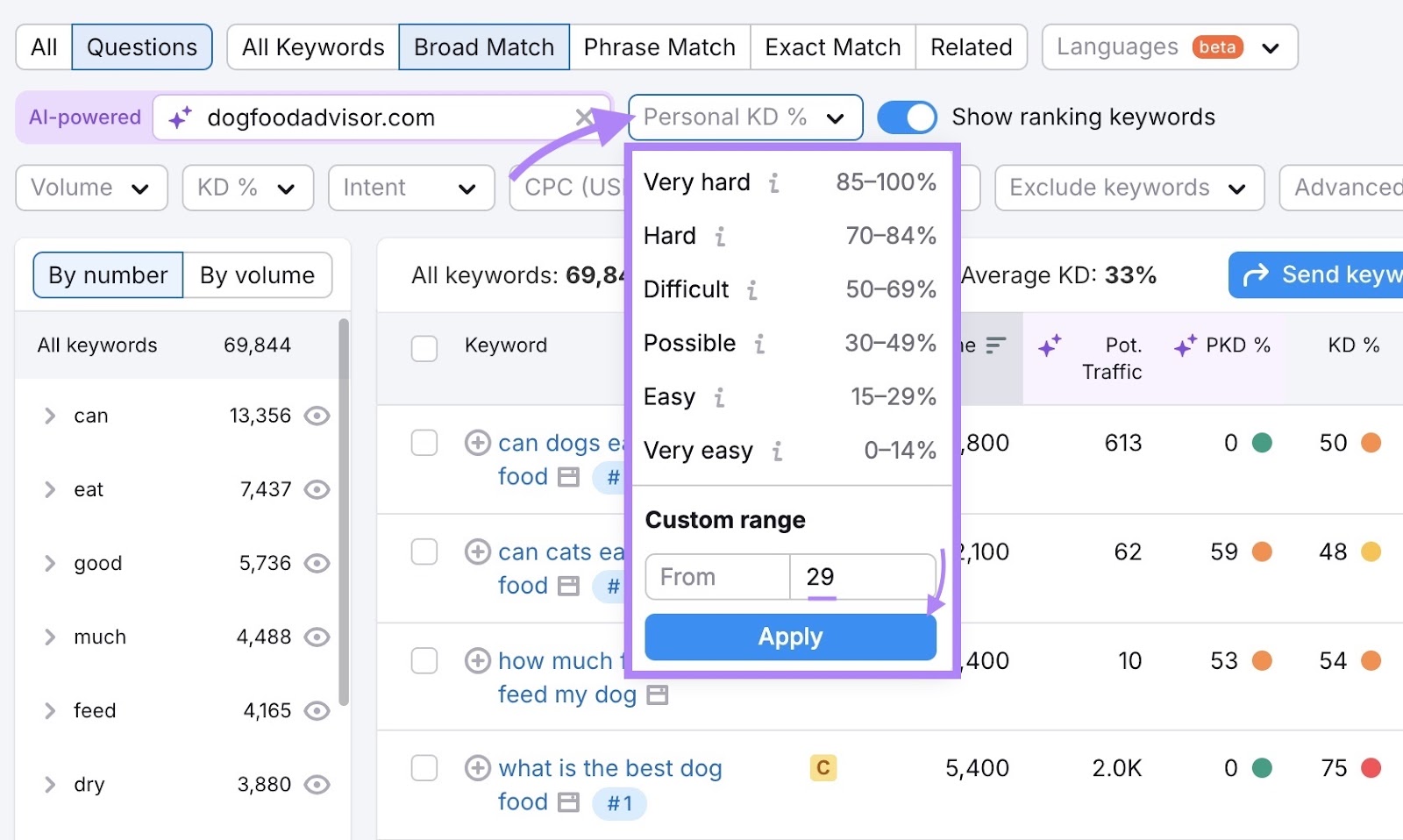Select the All tab
The image size is (1403, 840).
(x=44, y=47)
